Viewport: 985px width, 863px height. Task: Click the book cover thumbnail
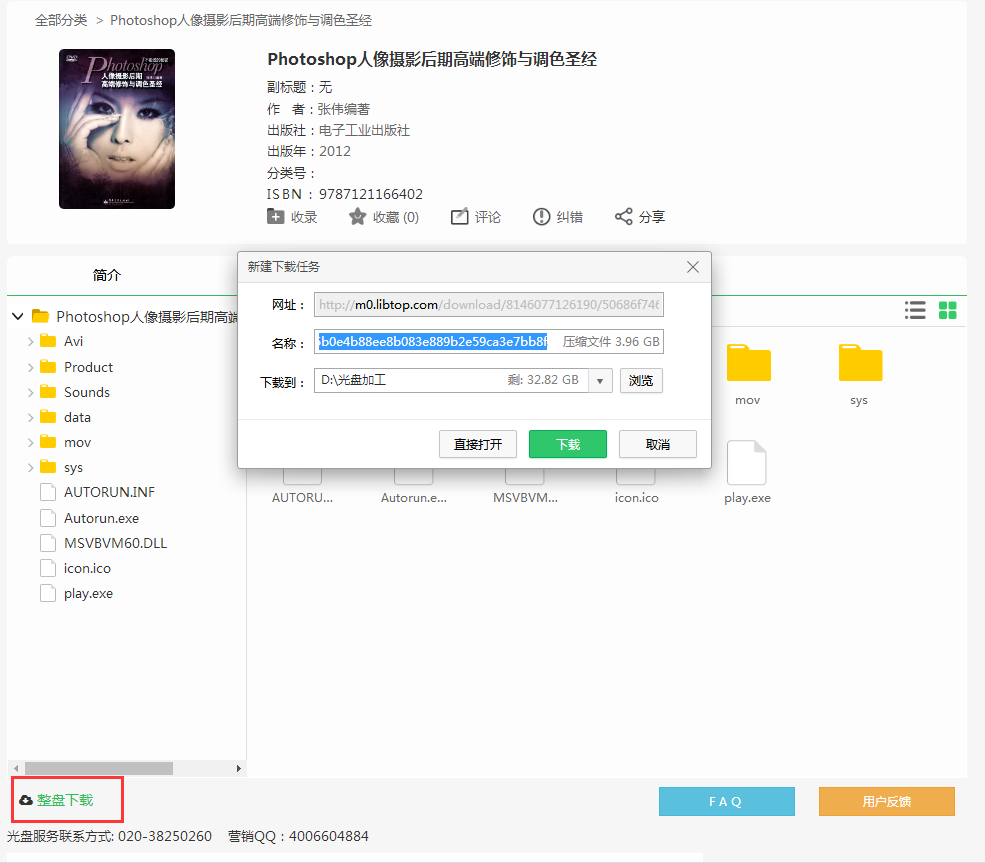117,129
